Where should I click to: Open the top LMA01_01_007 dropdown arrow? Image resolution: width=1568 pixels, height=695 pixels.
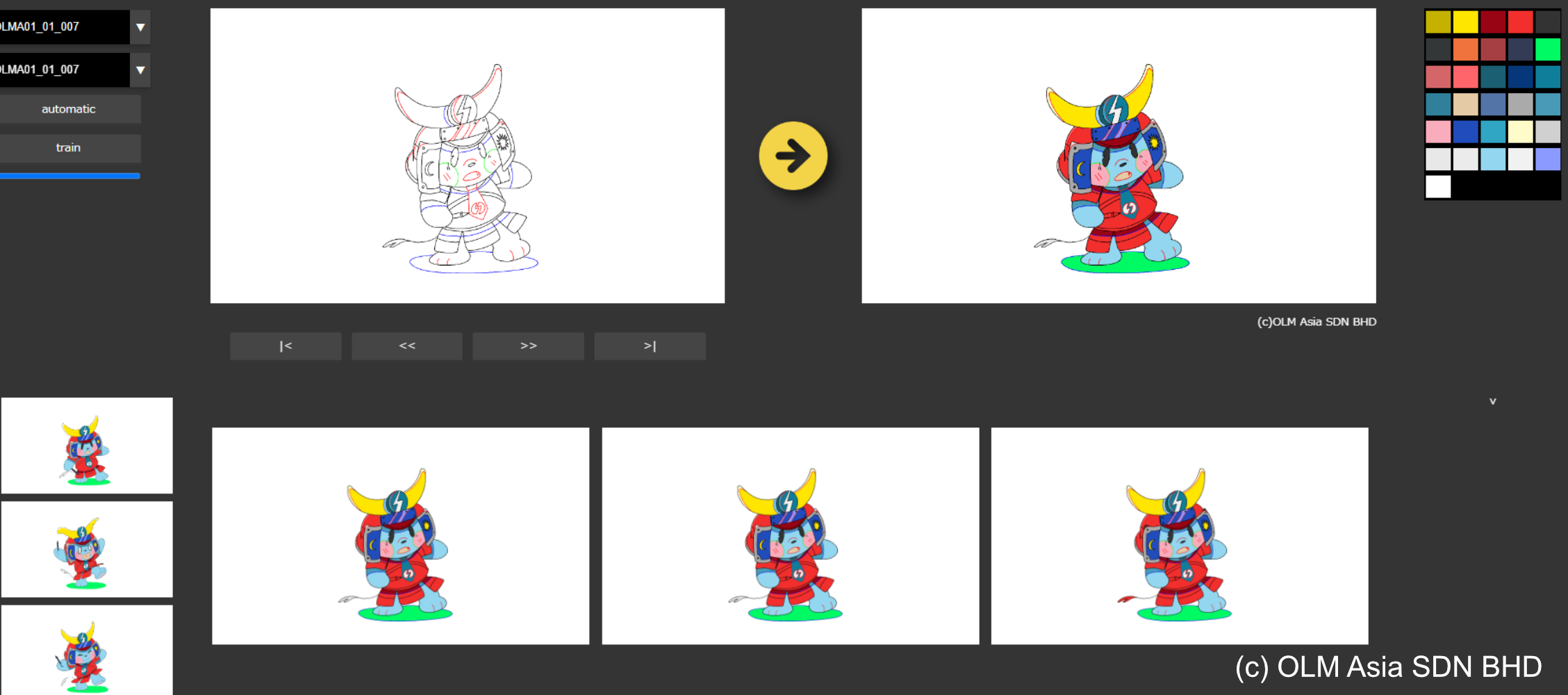coord(140,27)
